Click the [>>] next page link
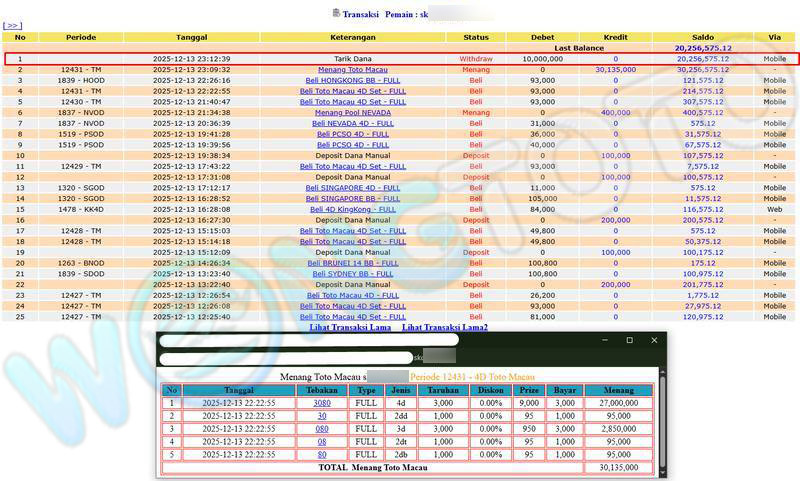Image resolution: width=800 pixels, height=481 pixels. 13,26
